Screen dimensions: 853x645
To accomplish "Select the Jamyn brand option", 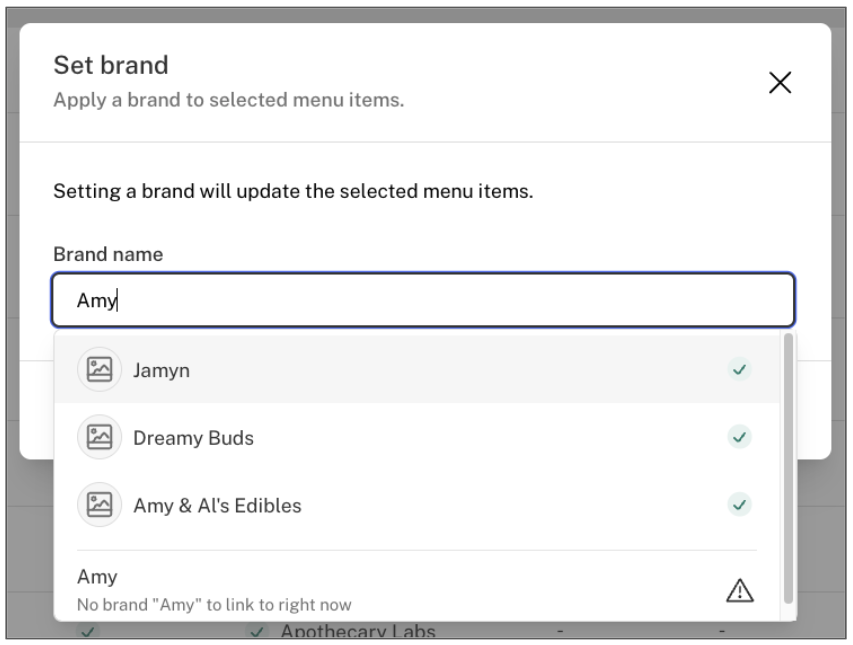I will pos(417,370).
